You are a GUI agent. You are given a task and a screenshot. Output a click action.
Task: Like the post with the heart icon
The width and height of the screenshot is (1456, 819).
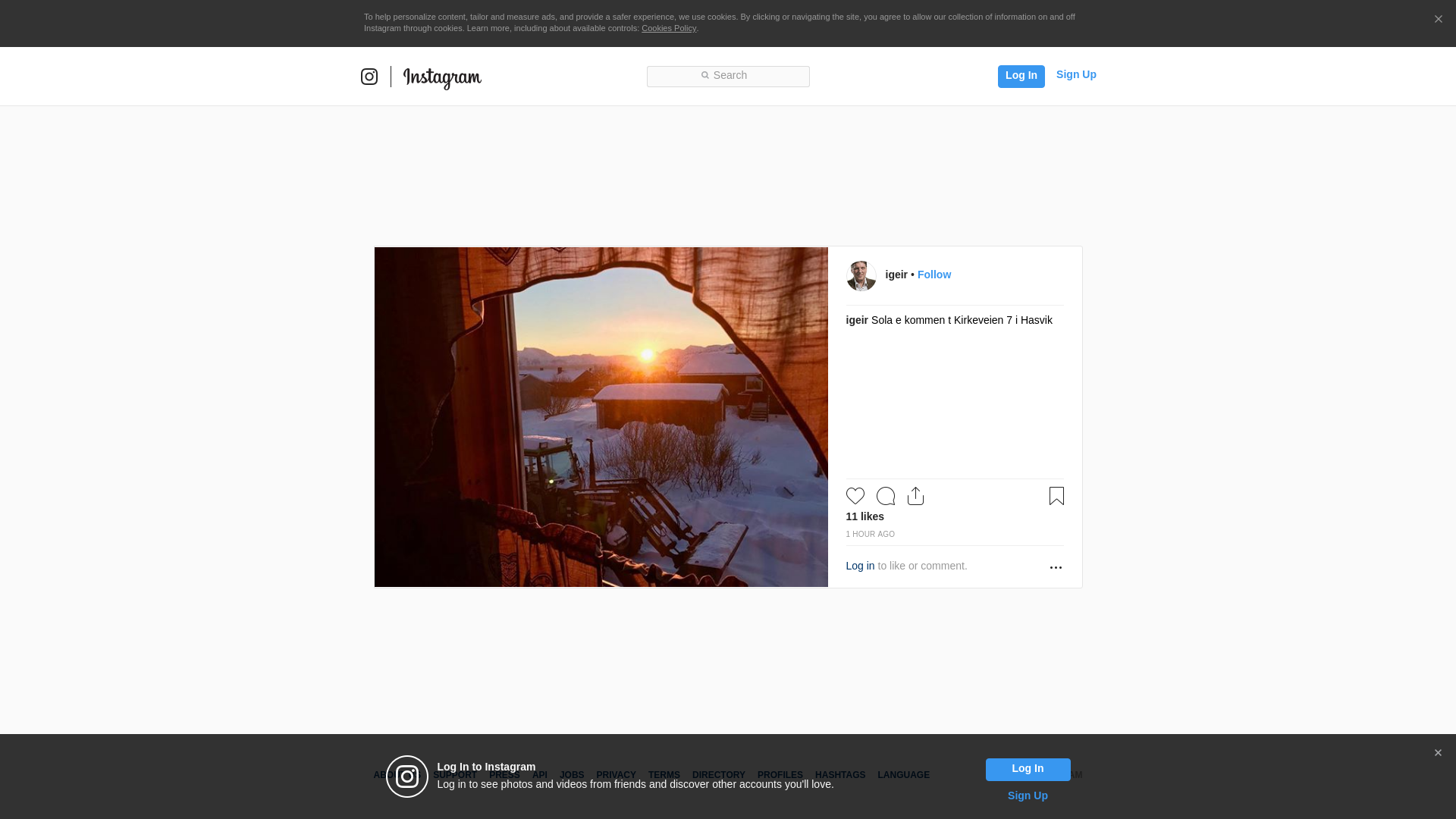point(855,496)
